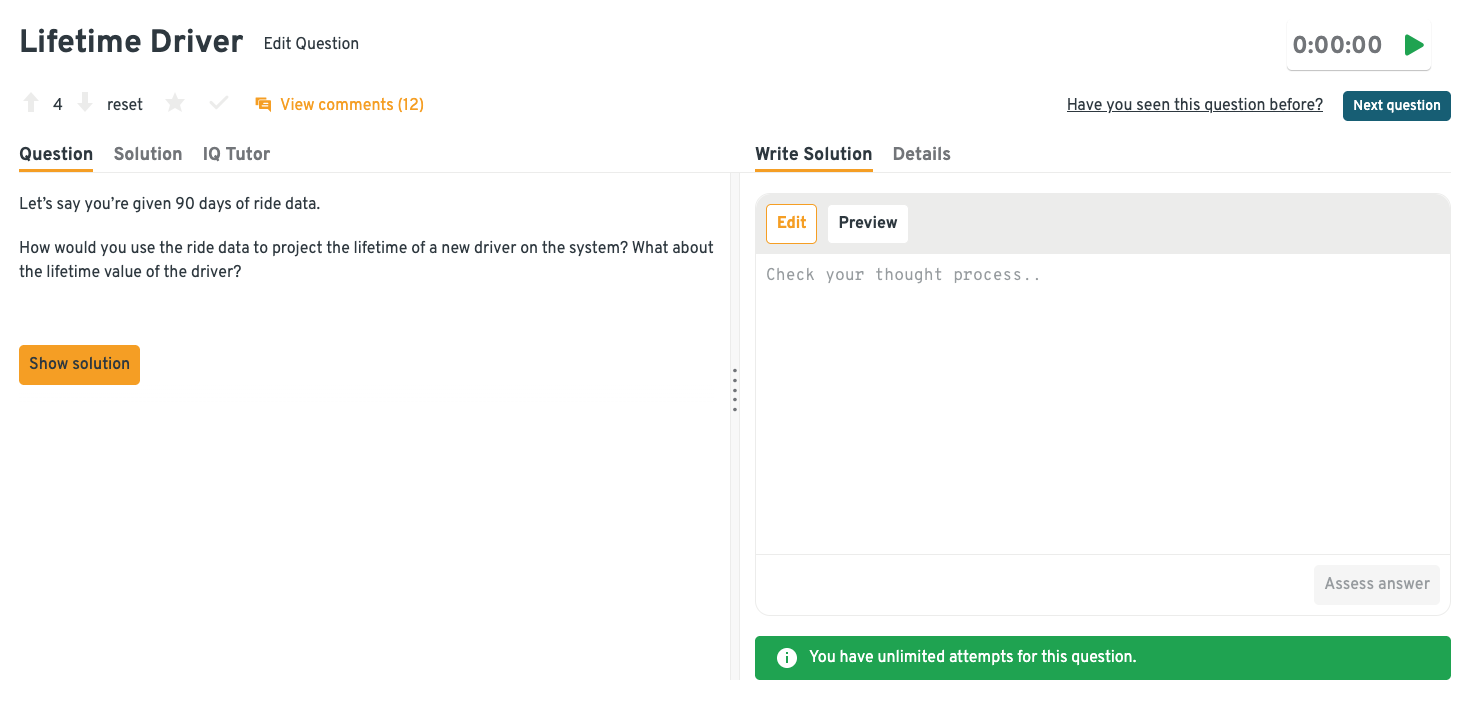Click the panel divider drag handle
The height and width of the screenshot is (704, 1476).
pos(735,390)
